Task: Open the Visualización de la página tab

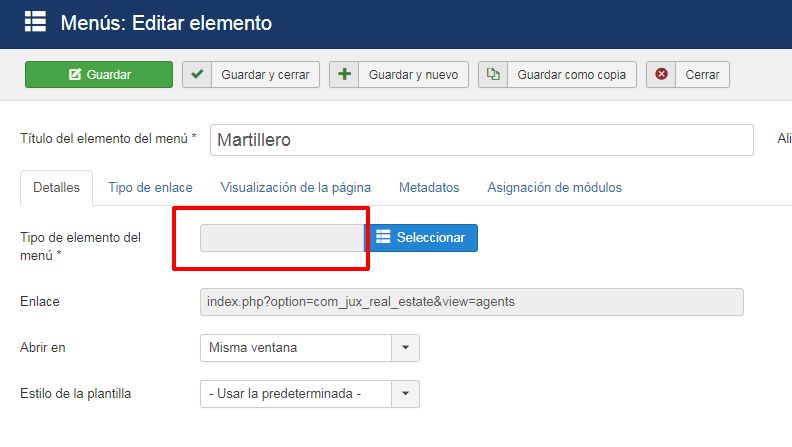Action: point(295,188)
